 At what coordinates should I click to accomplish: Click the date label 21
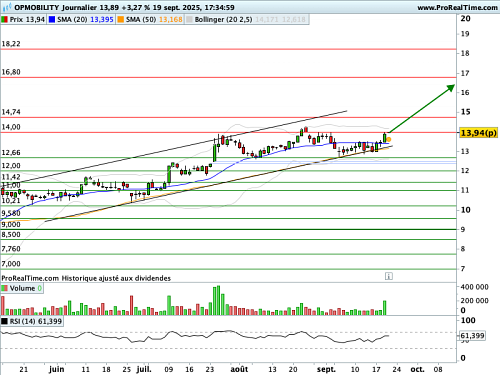coord(24,369)
